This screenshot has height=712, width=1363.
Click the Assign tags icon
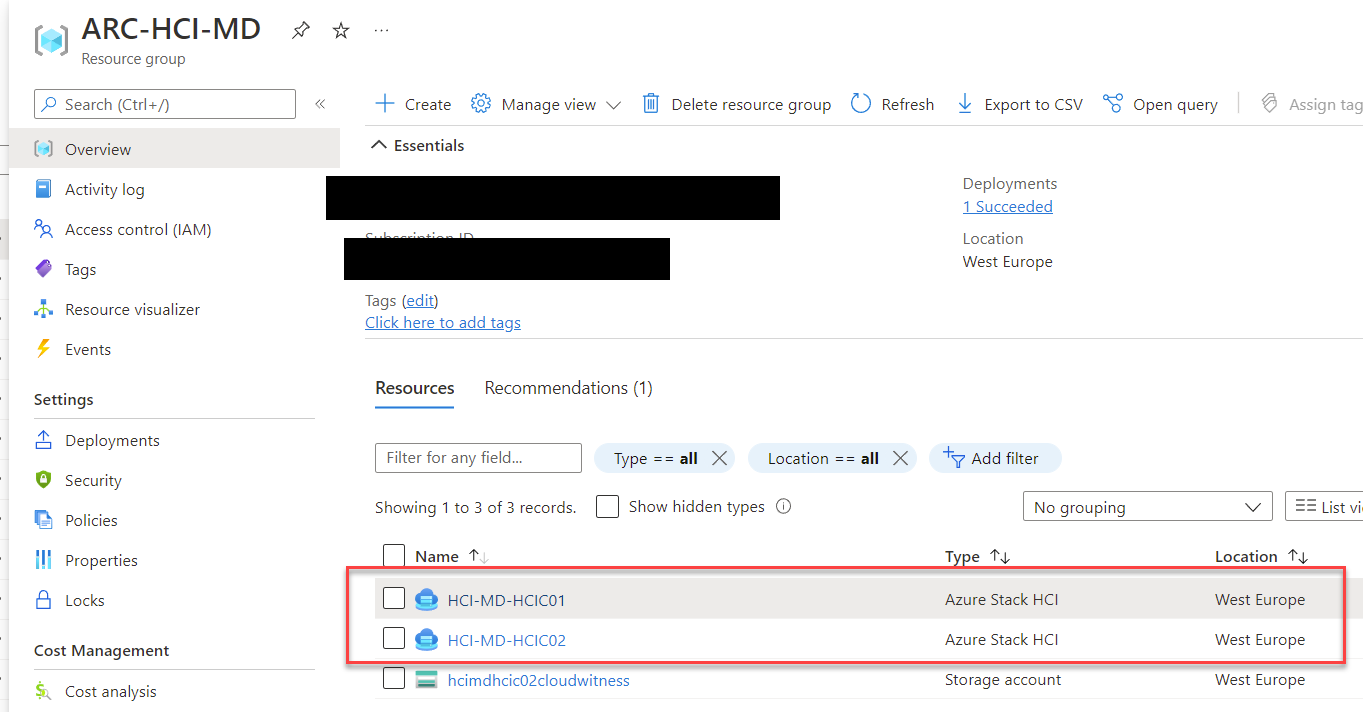tap(1270, 104)
